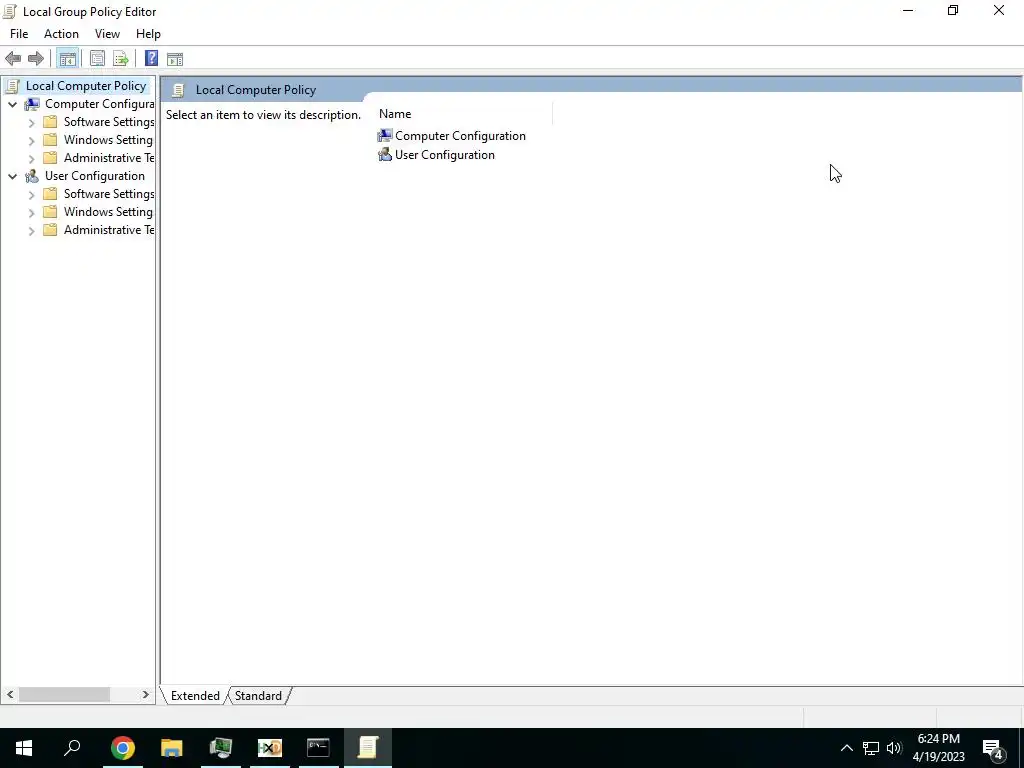The height and width of the screenshot is (768, 1024).
Task: Open the Help menu
Action: [148, 34]
